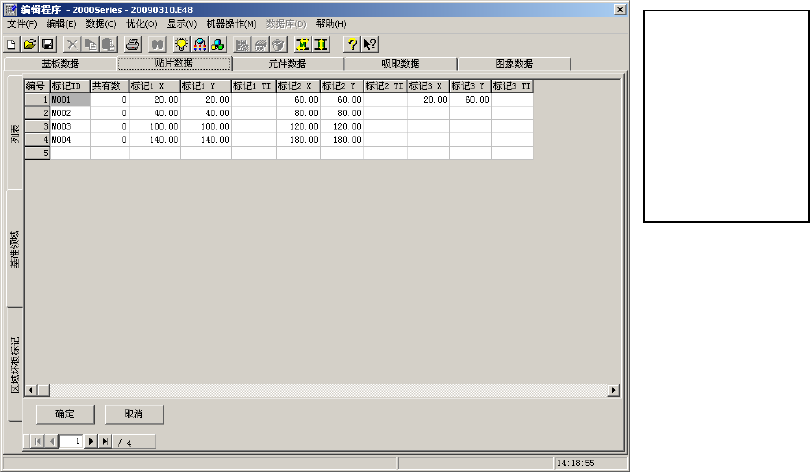Viewport: 810px width, 472px height.
Task: Click the three colored circles toolbar icon
Action: [x=216, y=44]
